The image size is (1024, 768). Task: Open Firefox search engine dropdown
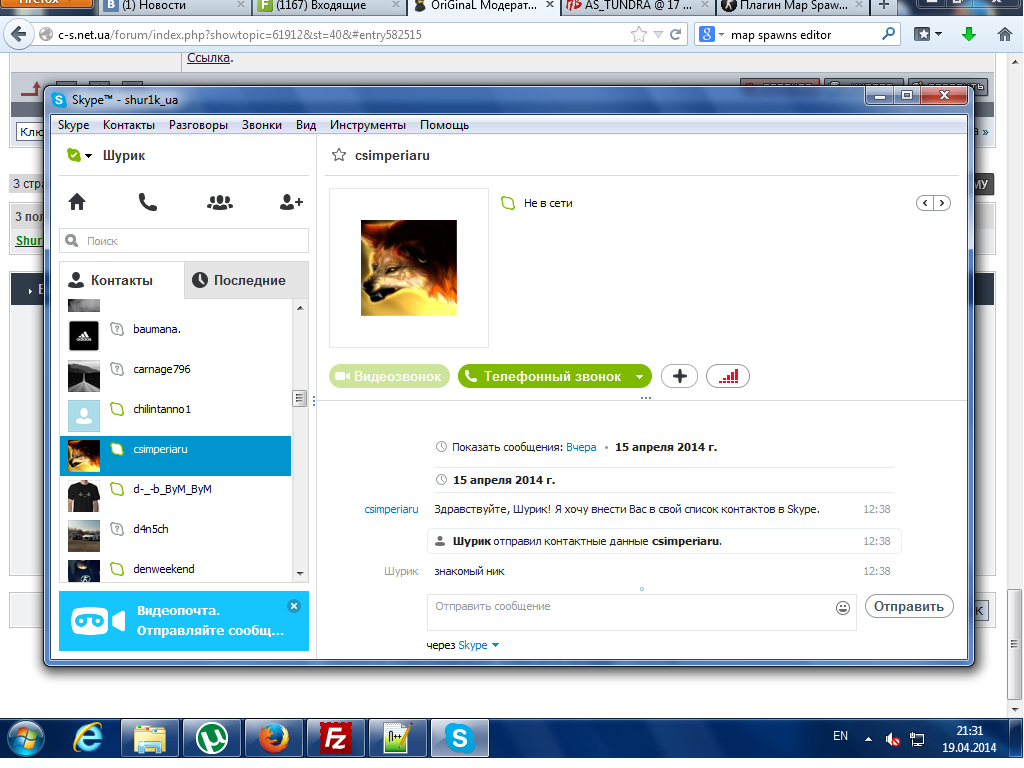click(722, 35)
